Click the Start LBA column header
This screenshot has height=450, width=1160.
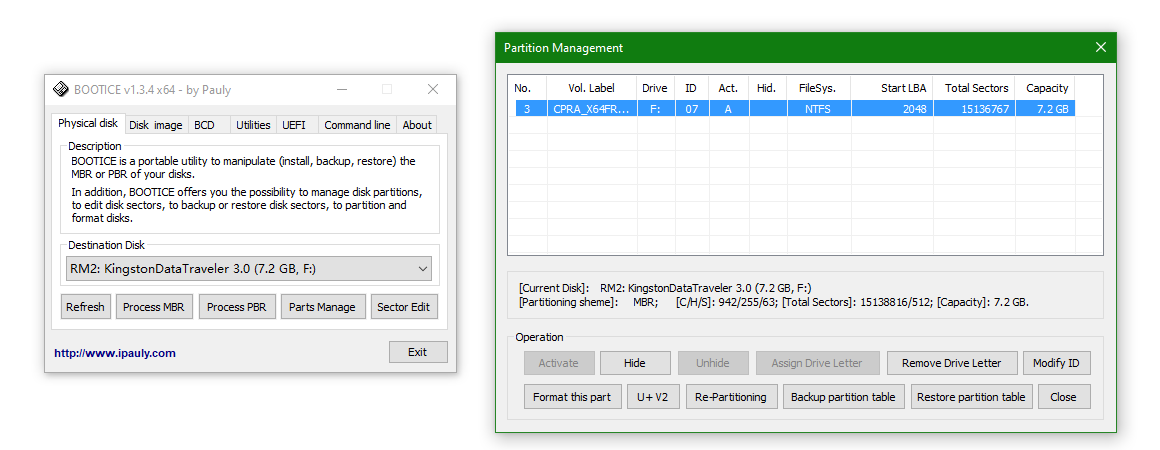pos(891,88)
